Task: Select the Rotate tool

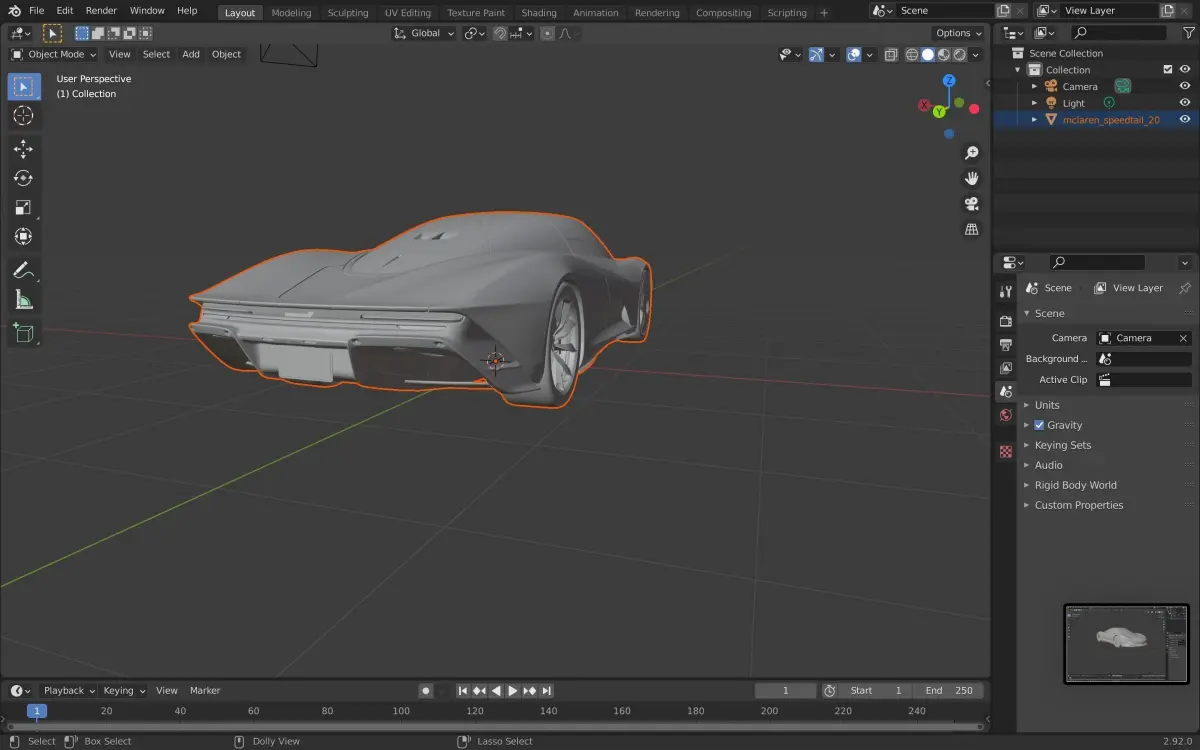Action: [23, 178]
